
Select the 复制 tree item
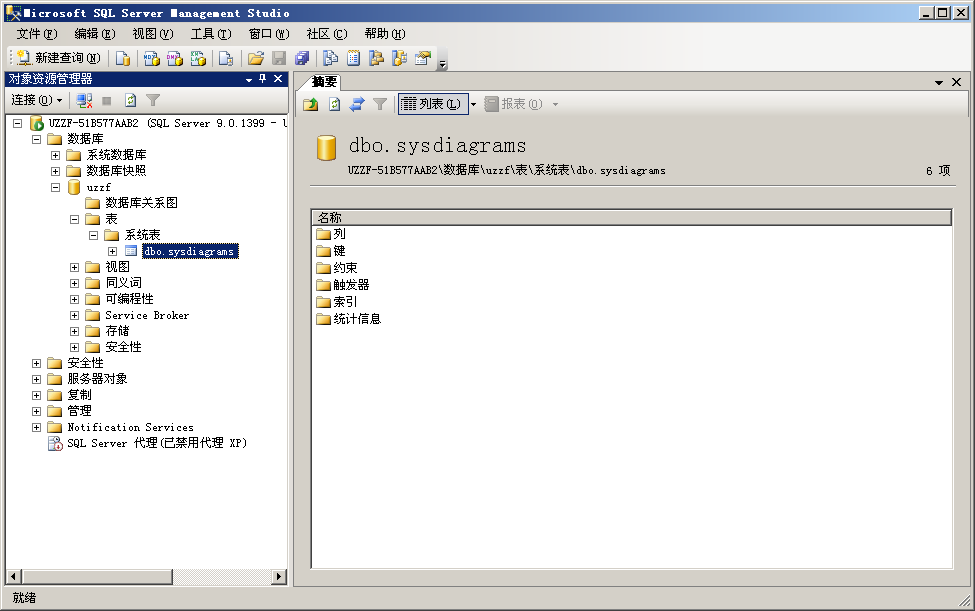[x=79, y=395]
